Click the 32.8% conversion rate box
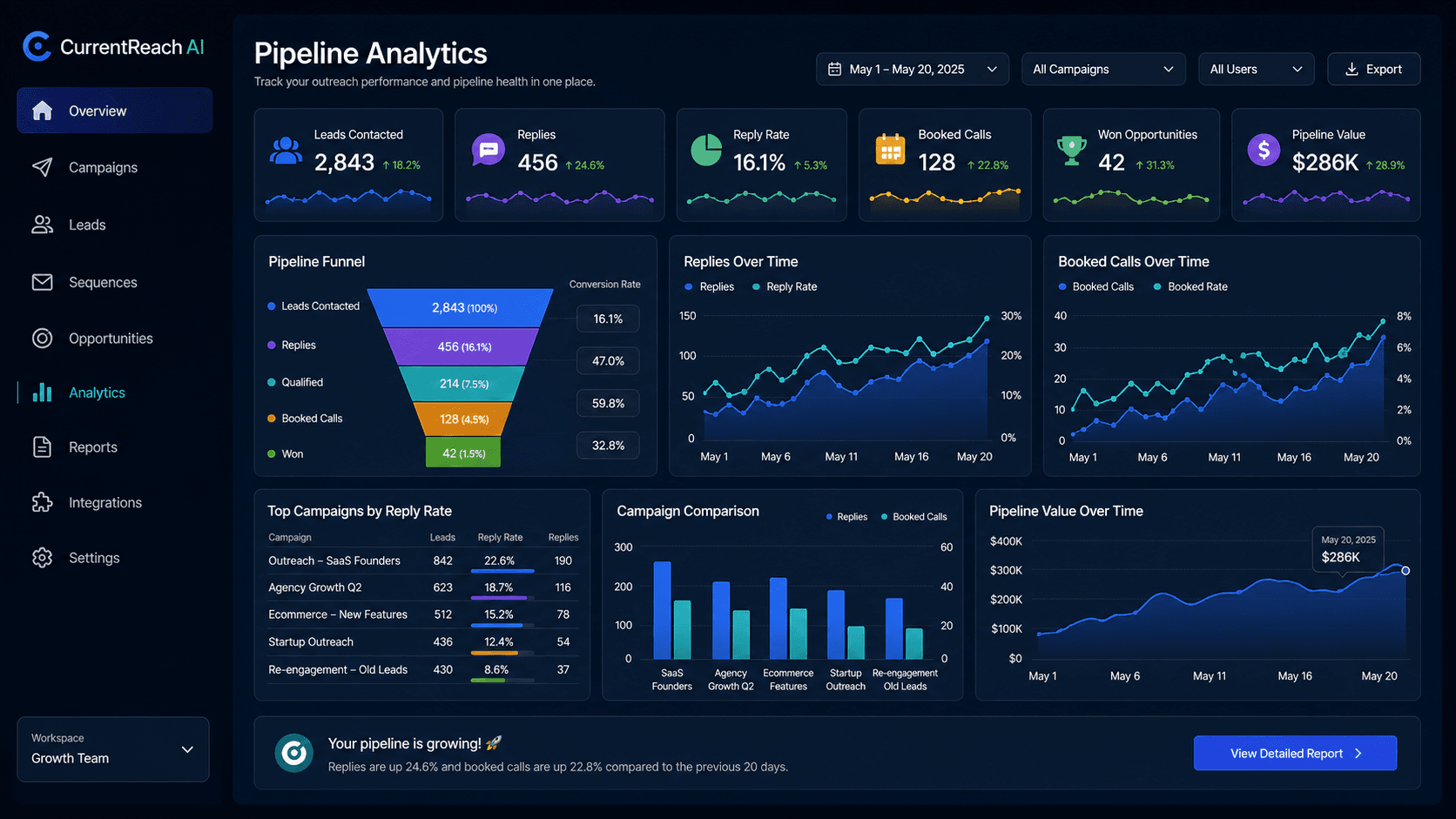 (x=608, y=445)
